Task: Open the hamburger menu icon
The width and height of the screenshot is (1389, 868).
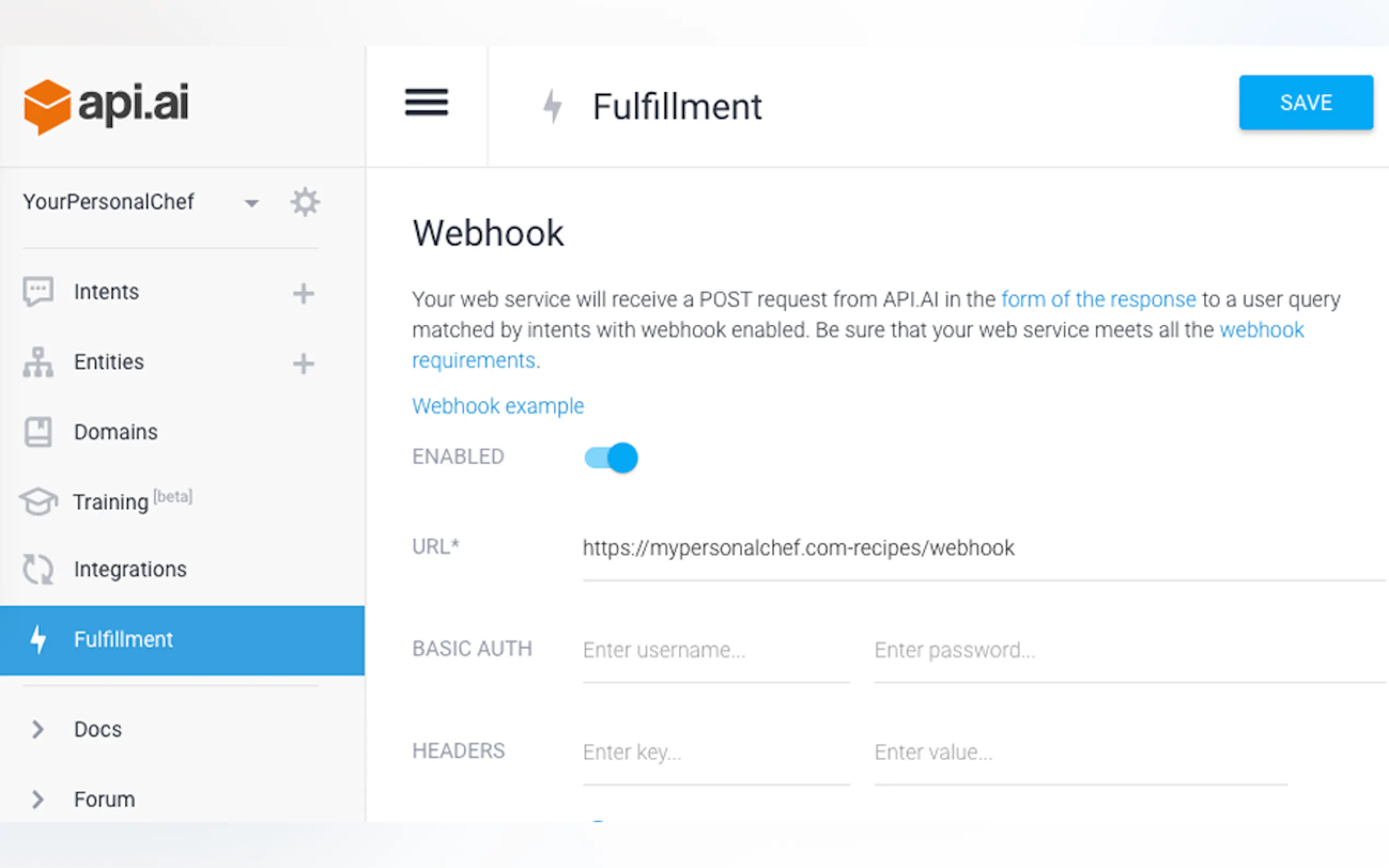Action: click(426, 103)
